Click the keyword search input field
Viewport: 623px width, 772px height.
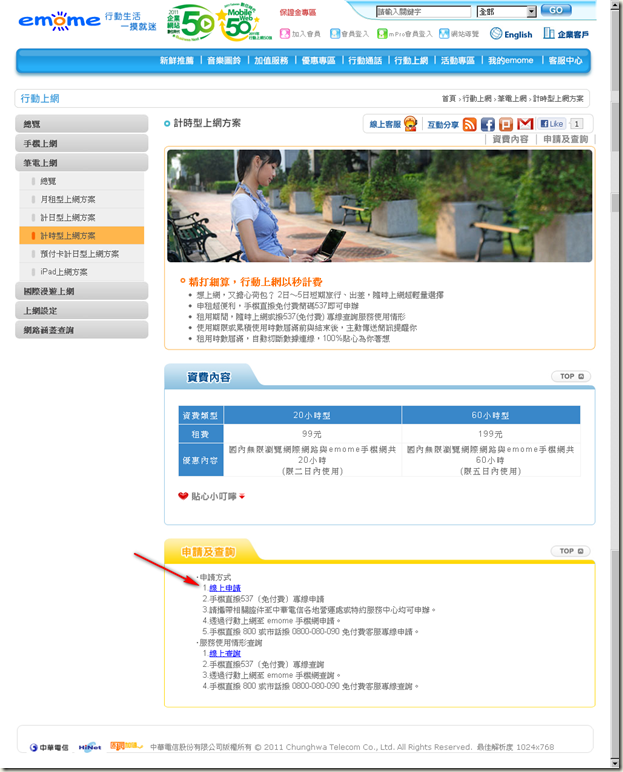pyautogui.click(x=423, y=11)
